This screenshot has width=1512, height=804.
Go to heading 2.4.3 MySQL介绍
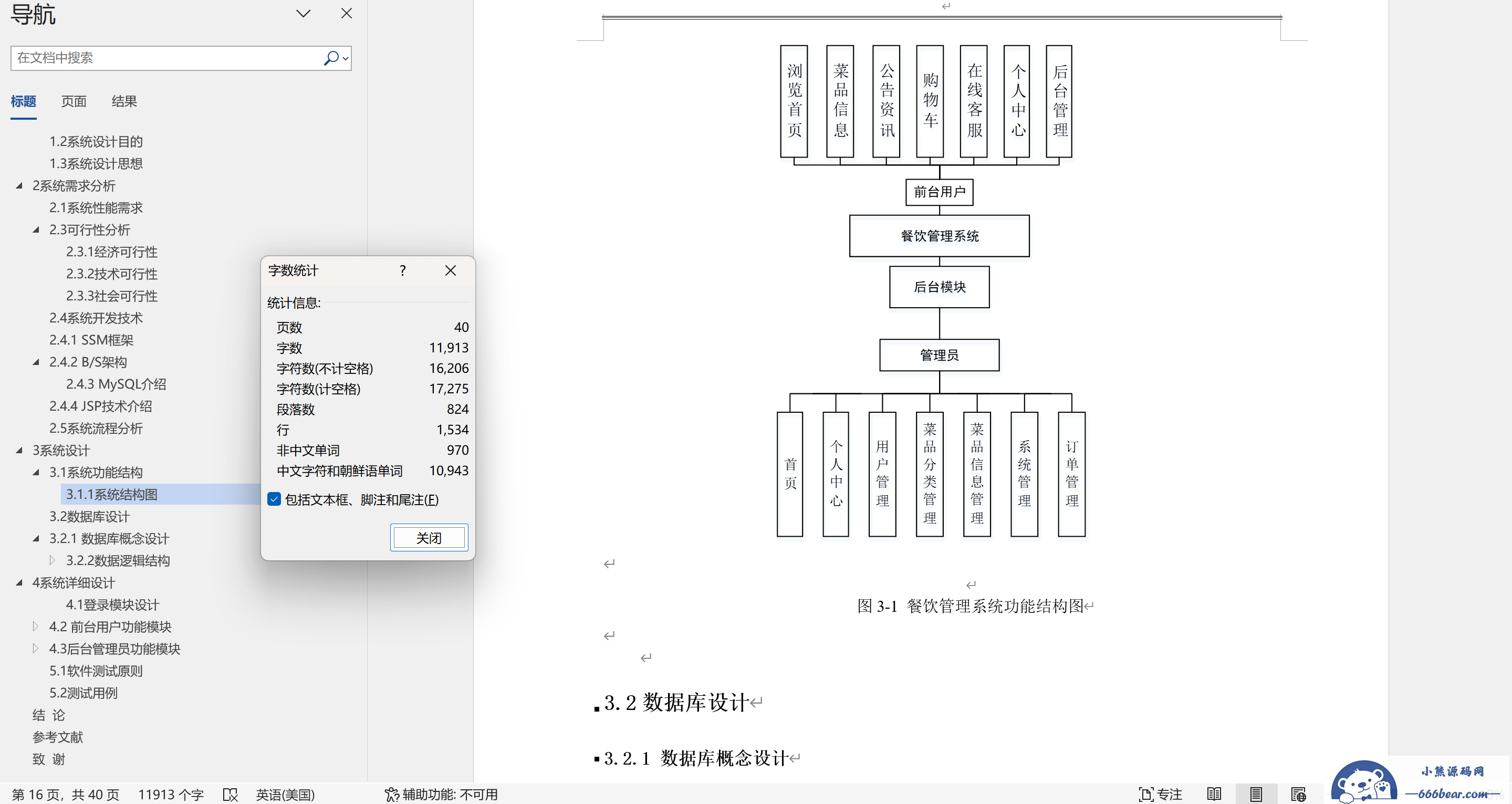point(116,384)
